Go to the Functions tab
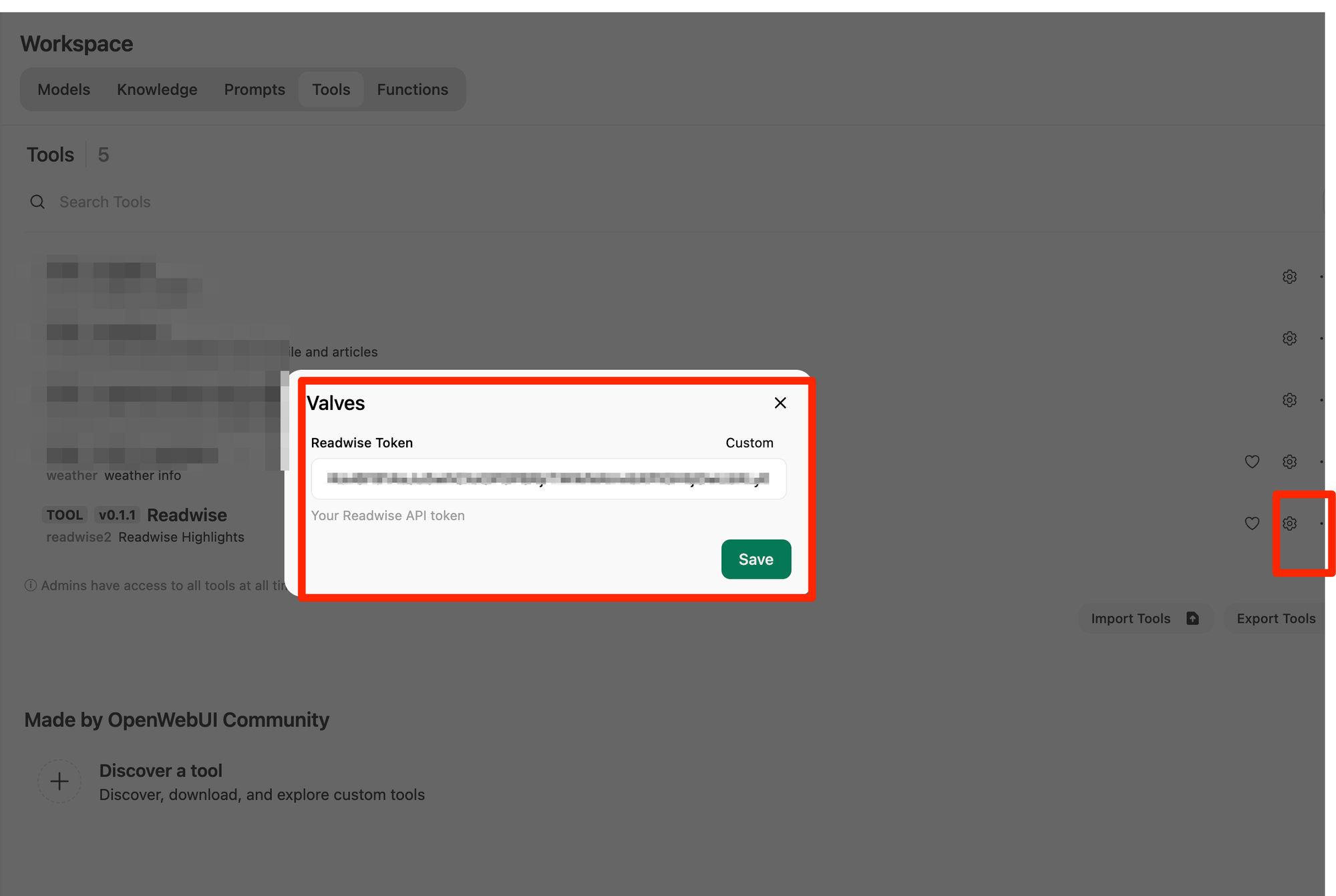Viewport: 1336px width, 896px height. (x=412, y=89)
